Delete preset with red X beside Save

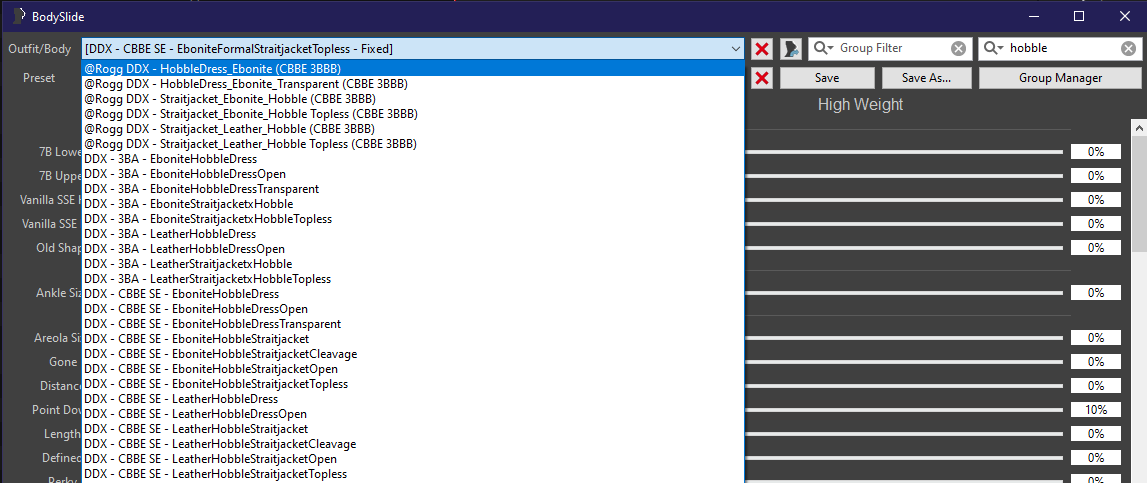[762, 78]
